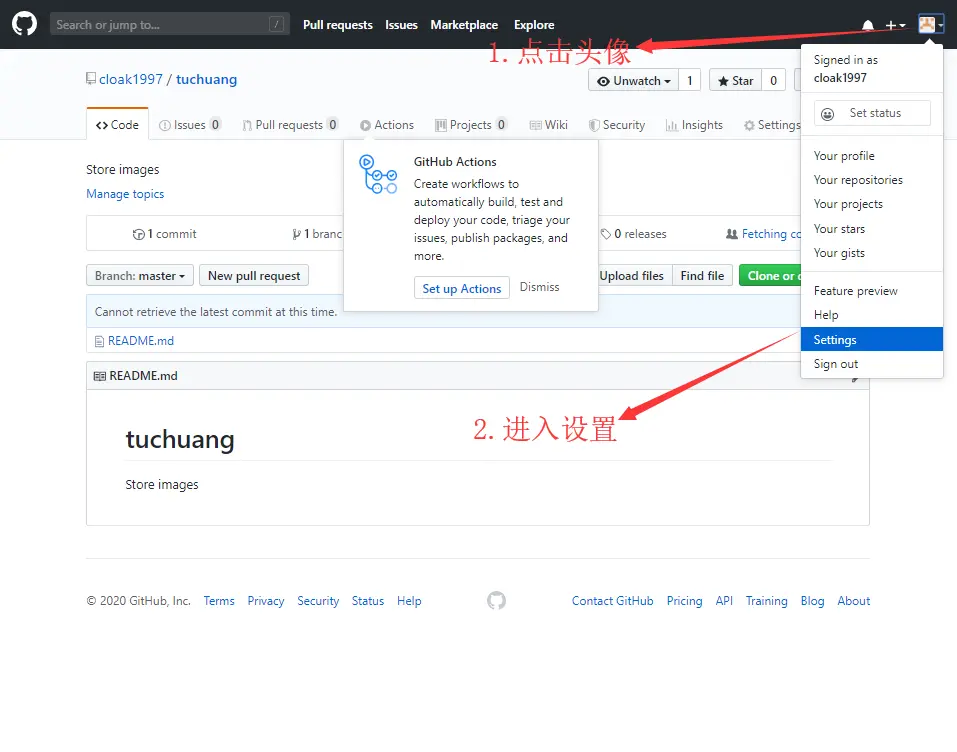Screen dimensions: 957x752
Task: Open the Branch: master dropdown
Action: [140, 275]
